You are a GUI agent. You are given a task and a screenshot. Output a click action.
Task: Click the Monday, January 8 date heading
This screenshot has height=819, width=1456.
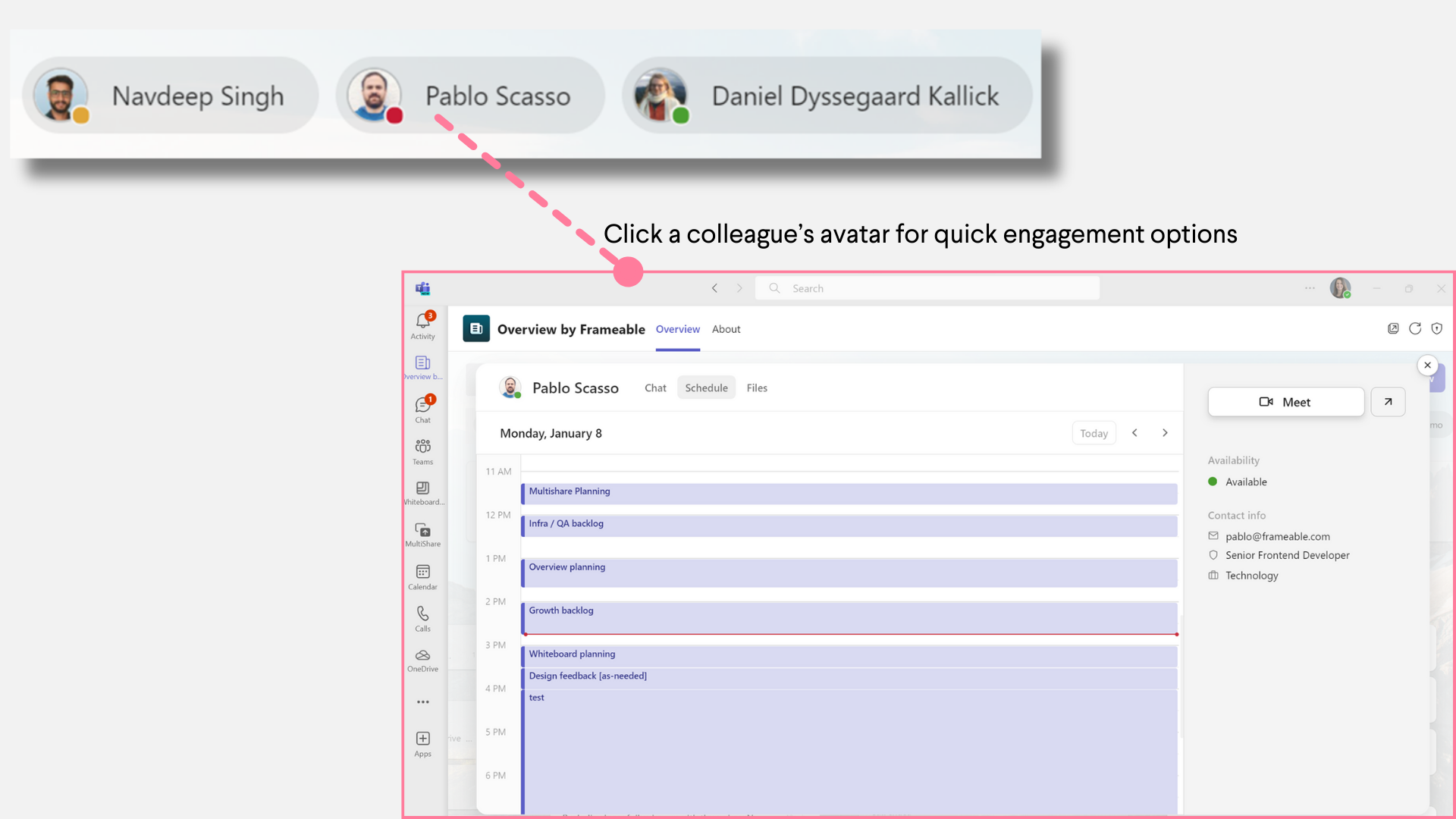pos(551,433)
